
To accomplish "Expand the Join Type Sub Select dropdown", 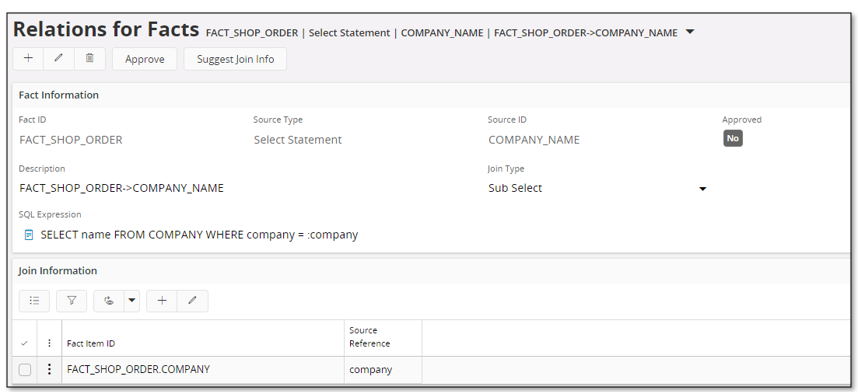I will (703, 188).
